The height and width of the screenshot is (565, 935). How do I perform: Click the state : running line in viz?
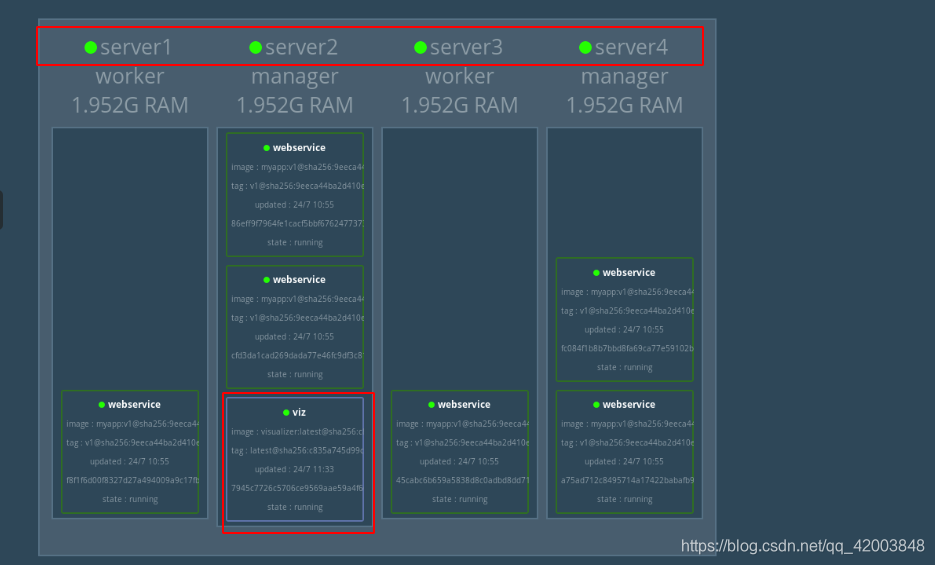295,507
